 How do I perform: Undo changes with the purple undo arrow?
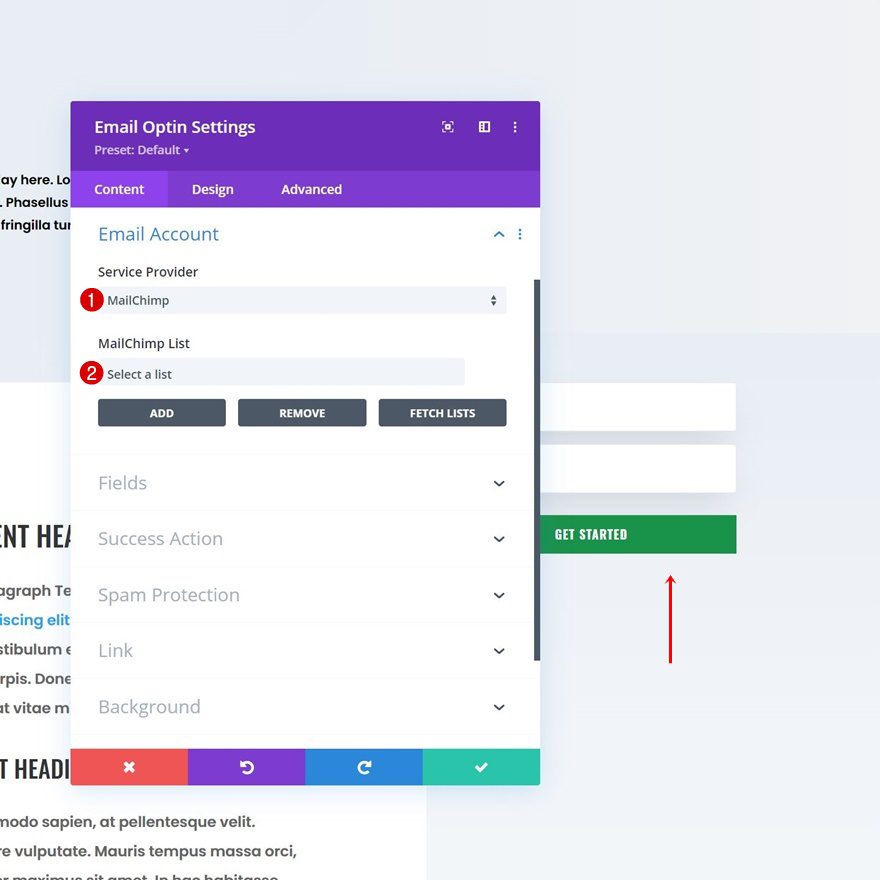coord(246,767)
